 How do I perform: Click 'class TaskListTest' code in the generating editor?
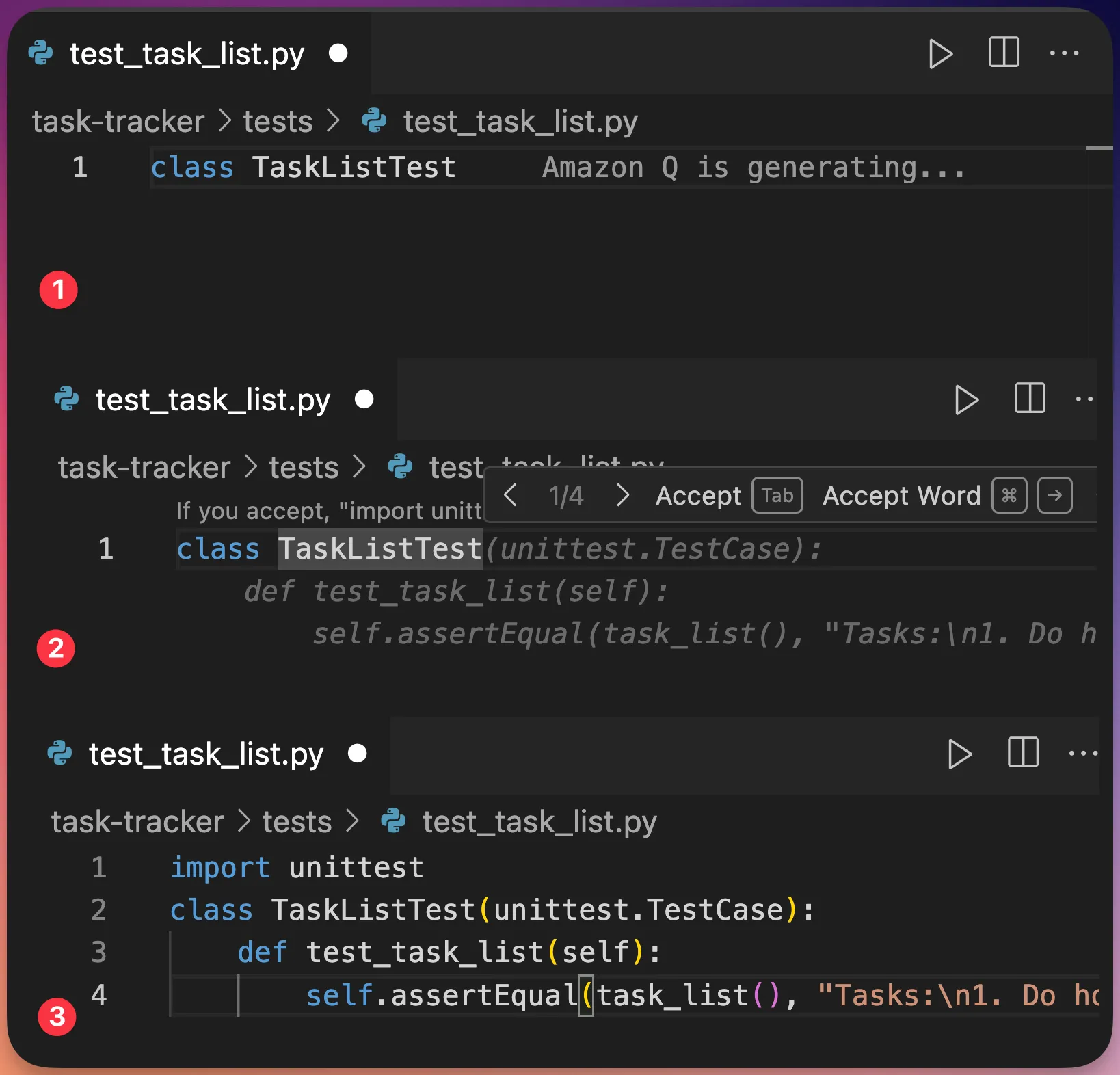point(303,168)
